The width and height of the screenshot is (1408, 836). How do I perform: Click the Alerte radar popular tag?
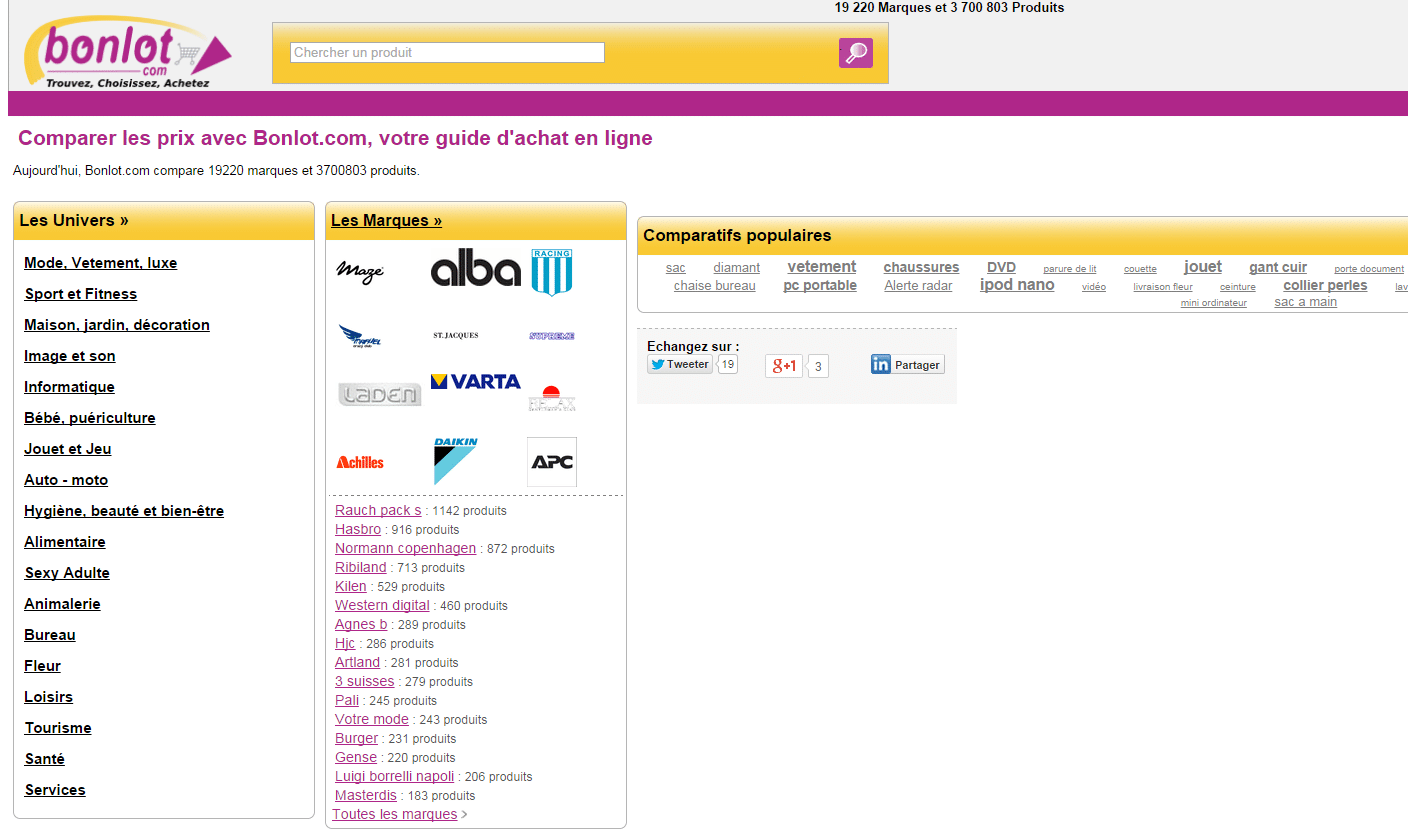pos(918,286)
